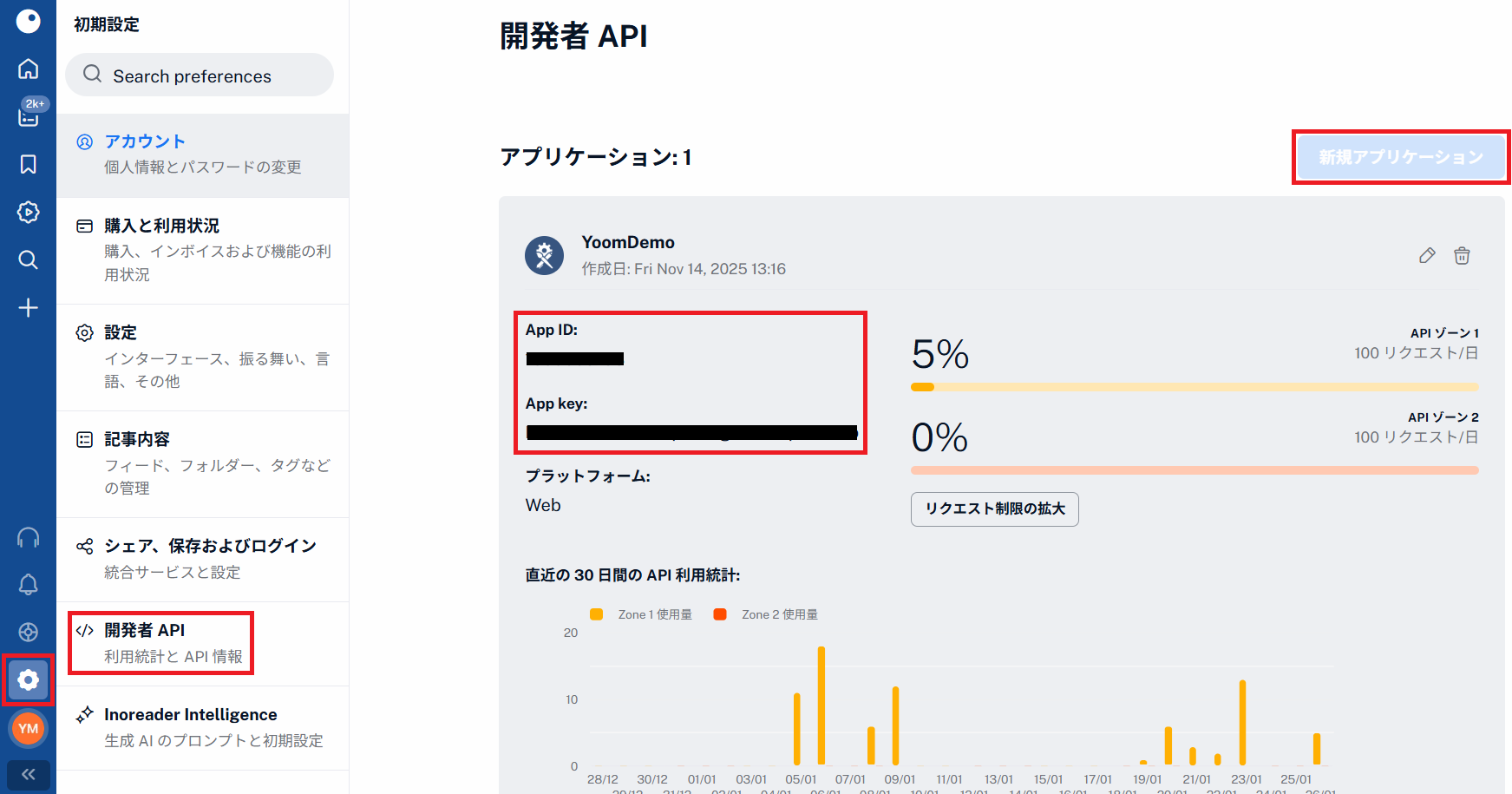
Task: Open the Inoreader home icon
Action: (28, 69)
